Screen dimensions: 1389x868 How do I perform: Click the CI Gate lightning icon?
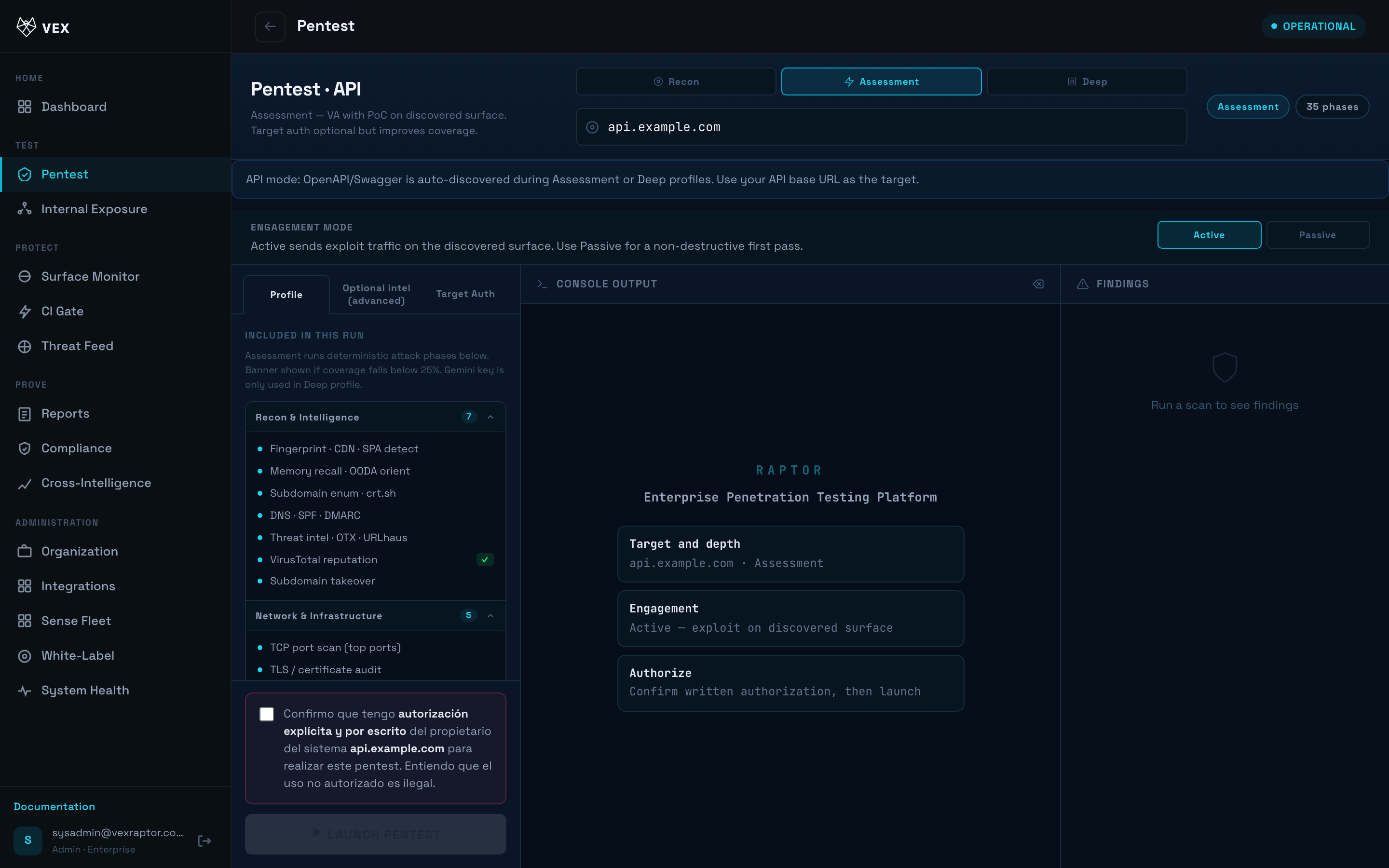click(24, 311)
